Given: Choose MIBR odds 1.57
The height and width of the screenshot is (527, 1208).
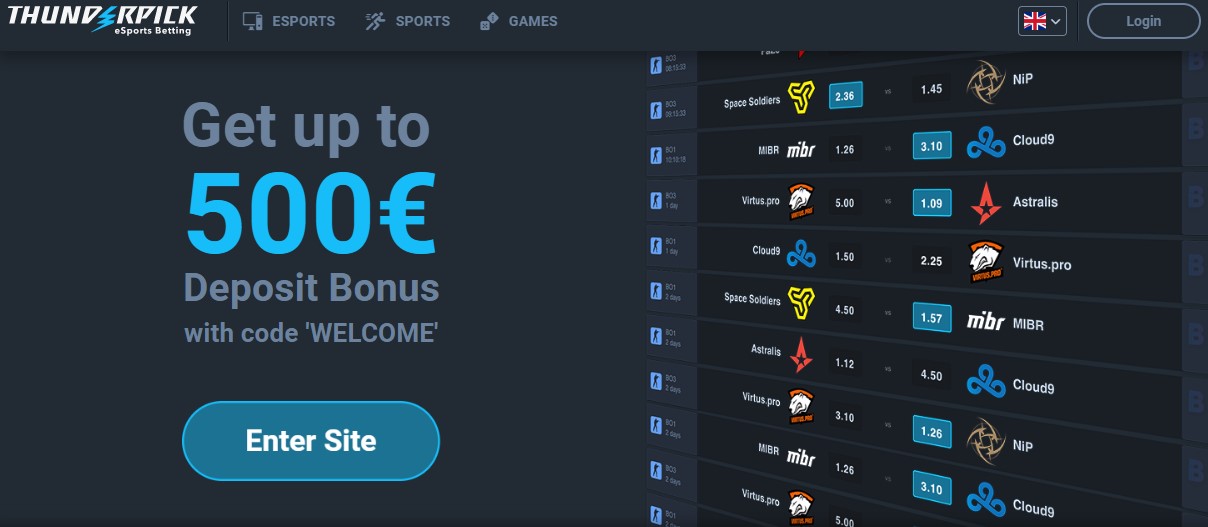Looking at the screenshot, I should (x=931, y=318).
